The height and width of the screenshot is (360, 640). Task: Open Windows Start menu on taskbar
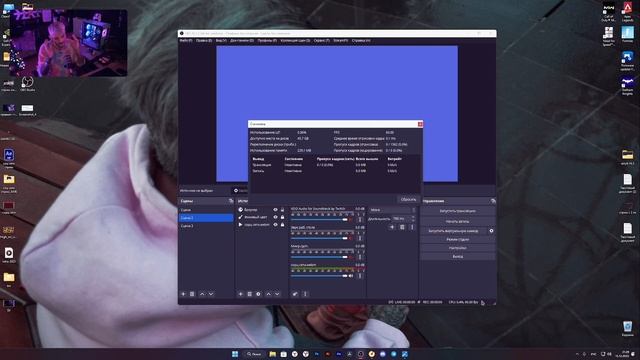(235, 354)
